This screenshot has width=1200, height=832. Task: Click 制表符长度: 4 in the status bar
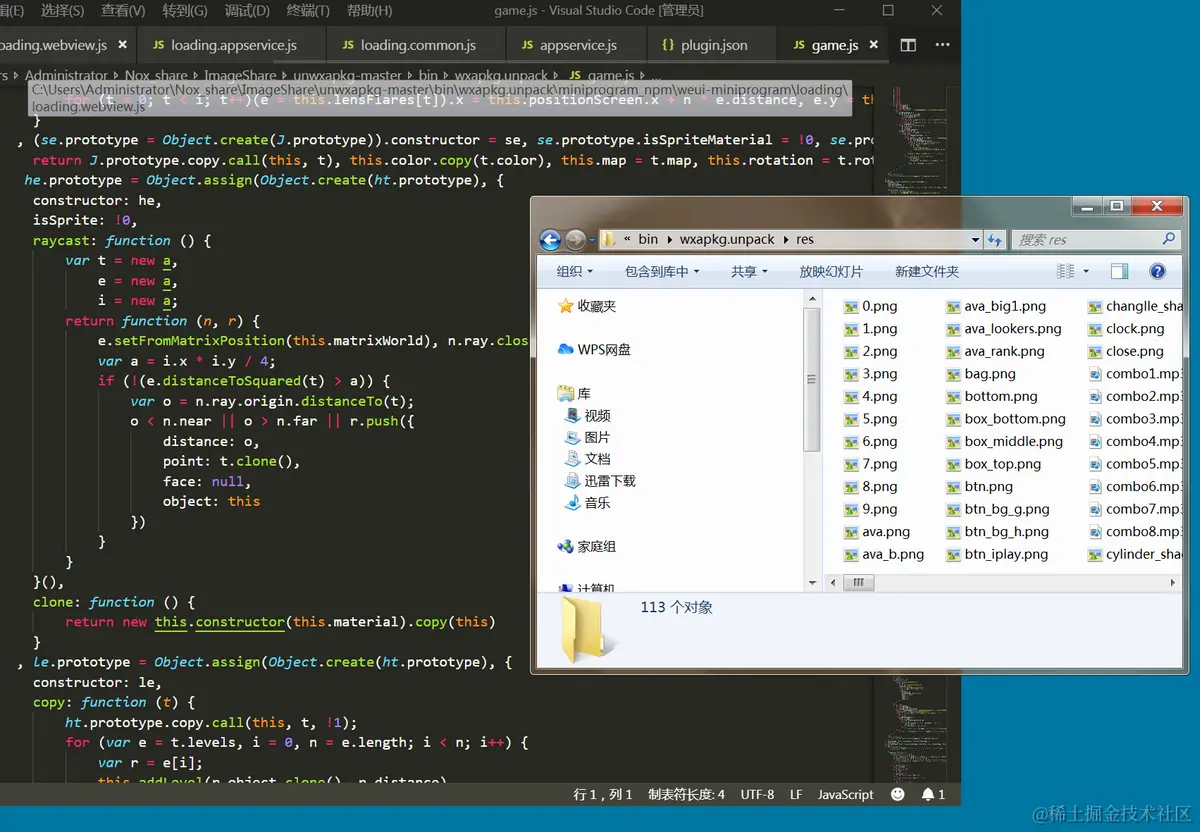(686, 794)
